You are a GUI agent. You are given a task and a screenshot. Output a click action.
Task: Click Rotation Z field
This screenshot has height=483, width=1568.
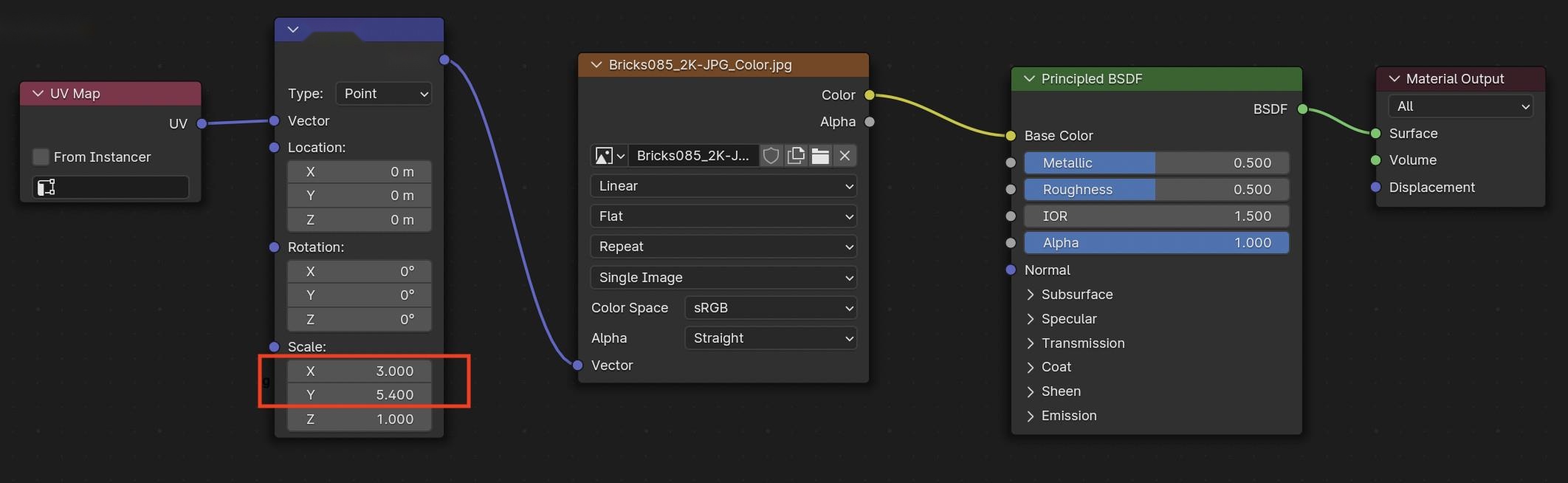coord(359,319)
